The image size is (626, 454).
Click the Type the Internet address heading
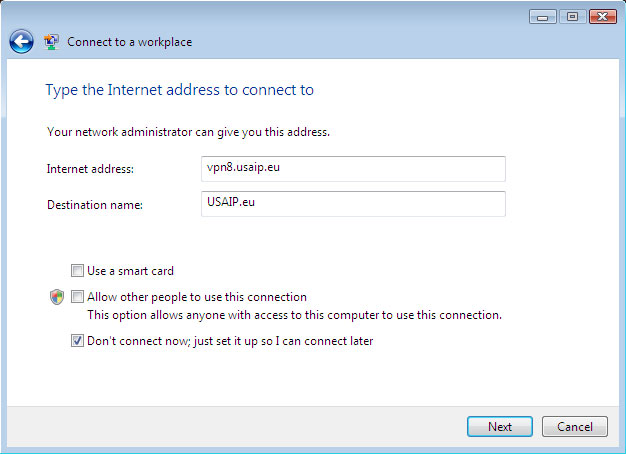[180, 90]
